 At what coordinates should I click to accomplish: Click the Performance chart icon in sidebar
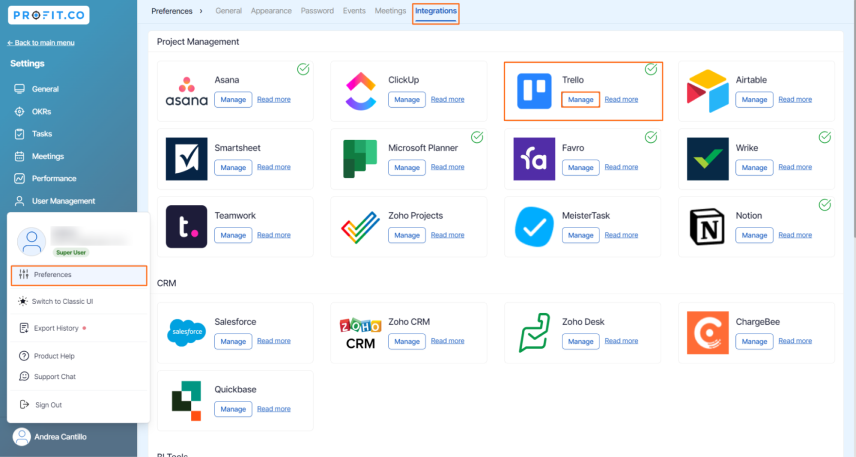(x=20, y=179)
